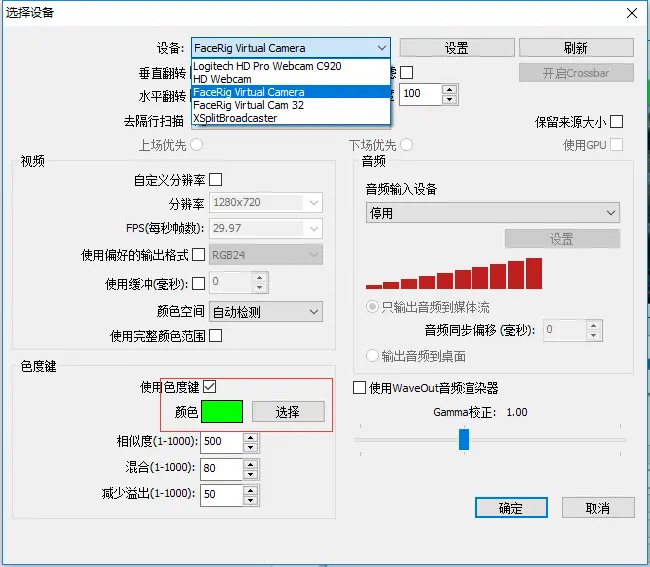Increase the 100 value with up arrow
The height and width of the screenshot is (567, 650).
point(450,89)
